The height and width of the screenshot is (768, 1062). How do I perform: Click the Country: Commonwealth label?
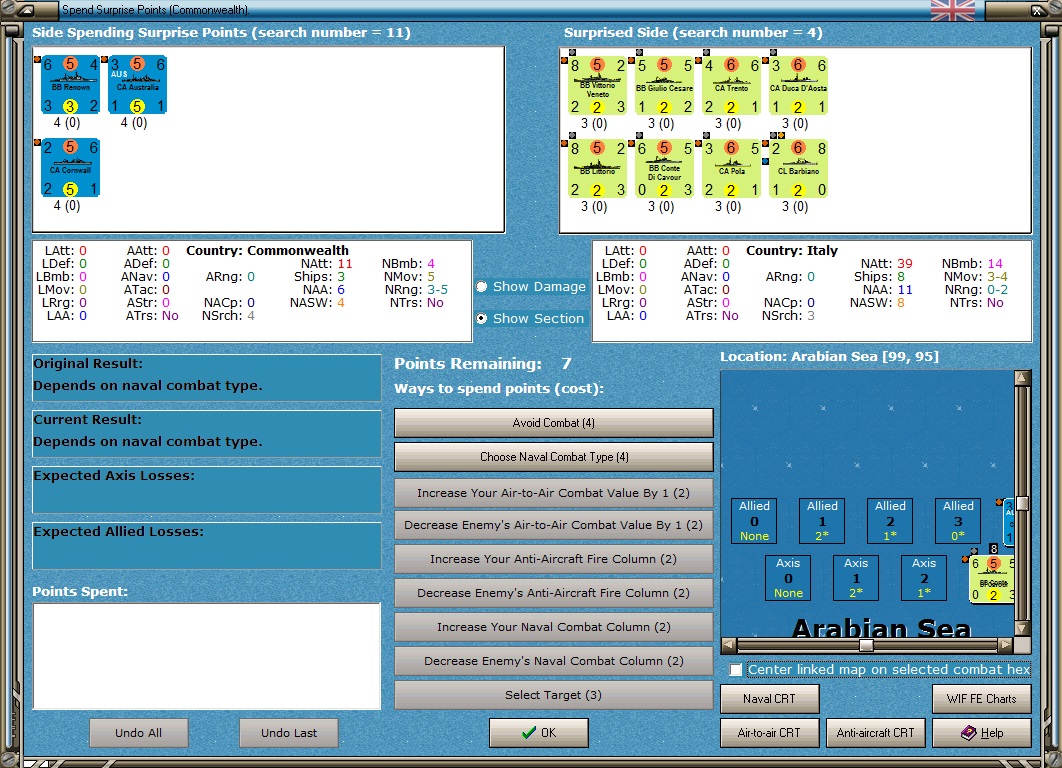pos(268,251)
